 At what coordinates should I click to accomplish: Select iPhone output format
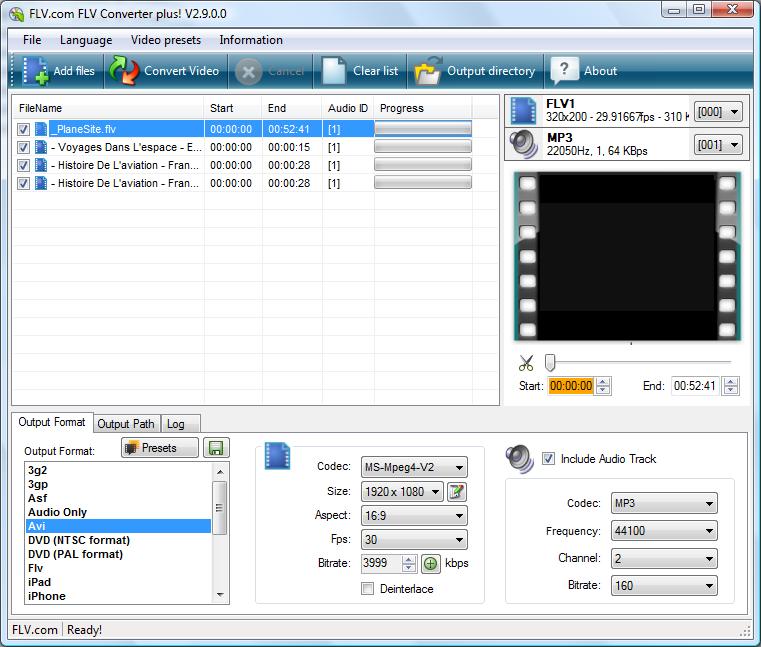tap(118, 596)
